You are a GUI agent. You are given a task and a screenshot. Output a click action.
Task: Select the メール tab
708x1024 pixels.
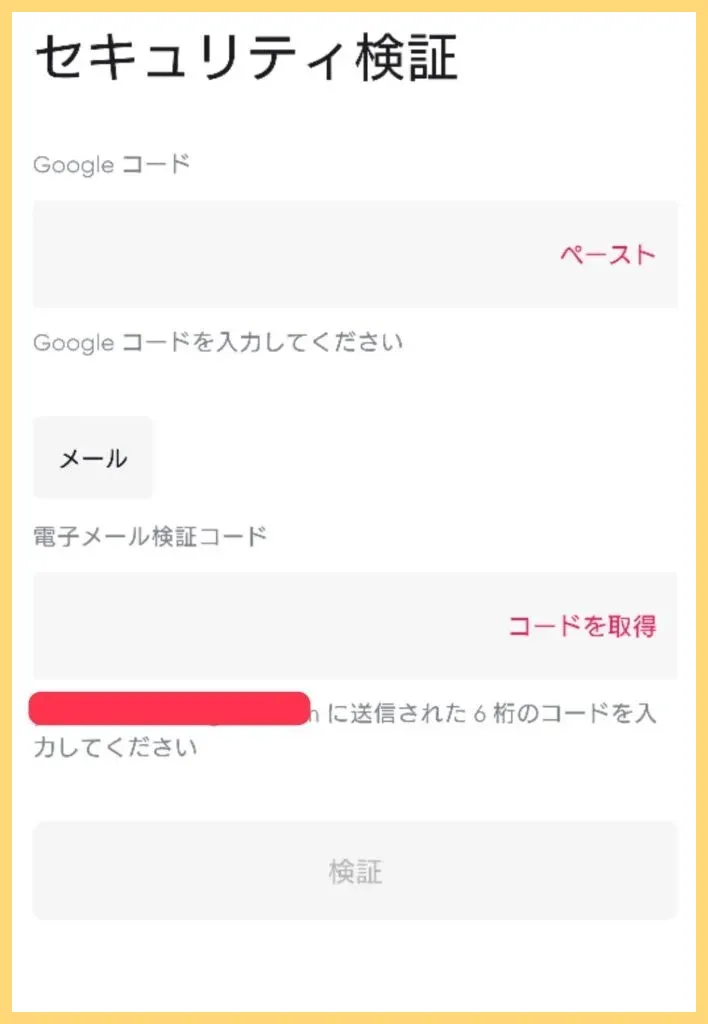pos(93,458)
